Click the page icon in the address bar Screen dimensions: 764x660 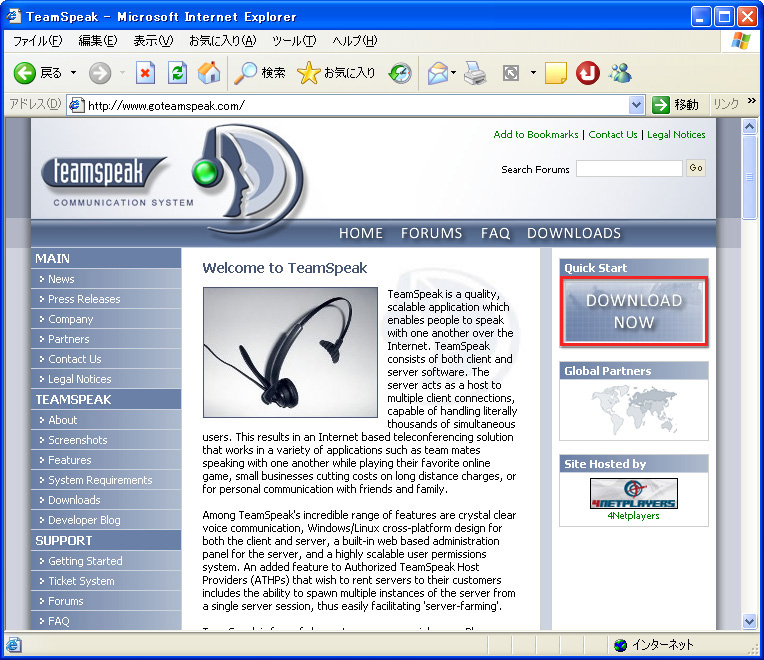(76, 105)
